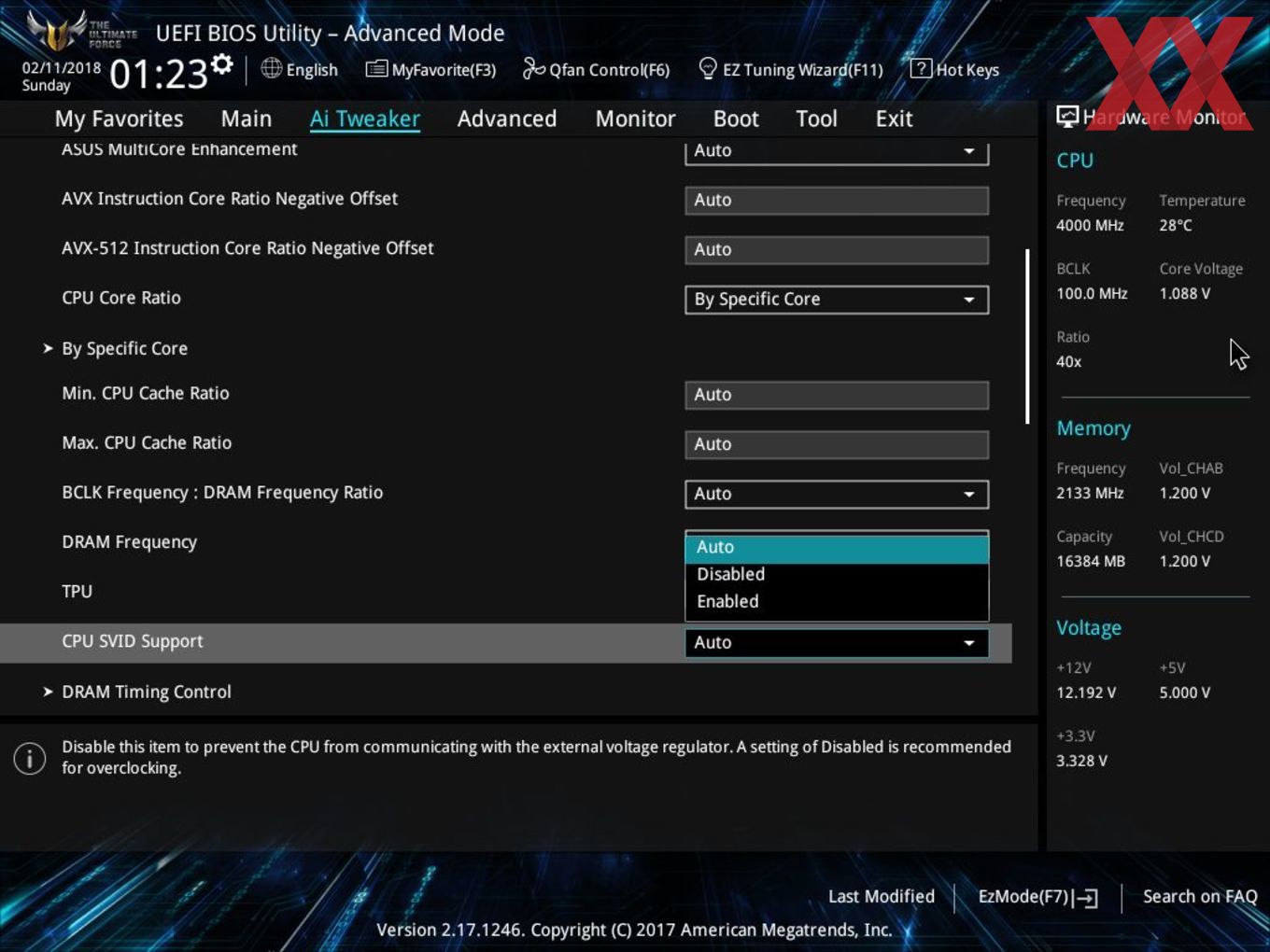
Task: Open MyFavorite(F3) list icon
Action: [x=376, y=69]
